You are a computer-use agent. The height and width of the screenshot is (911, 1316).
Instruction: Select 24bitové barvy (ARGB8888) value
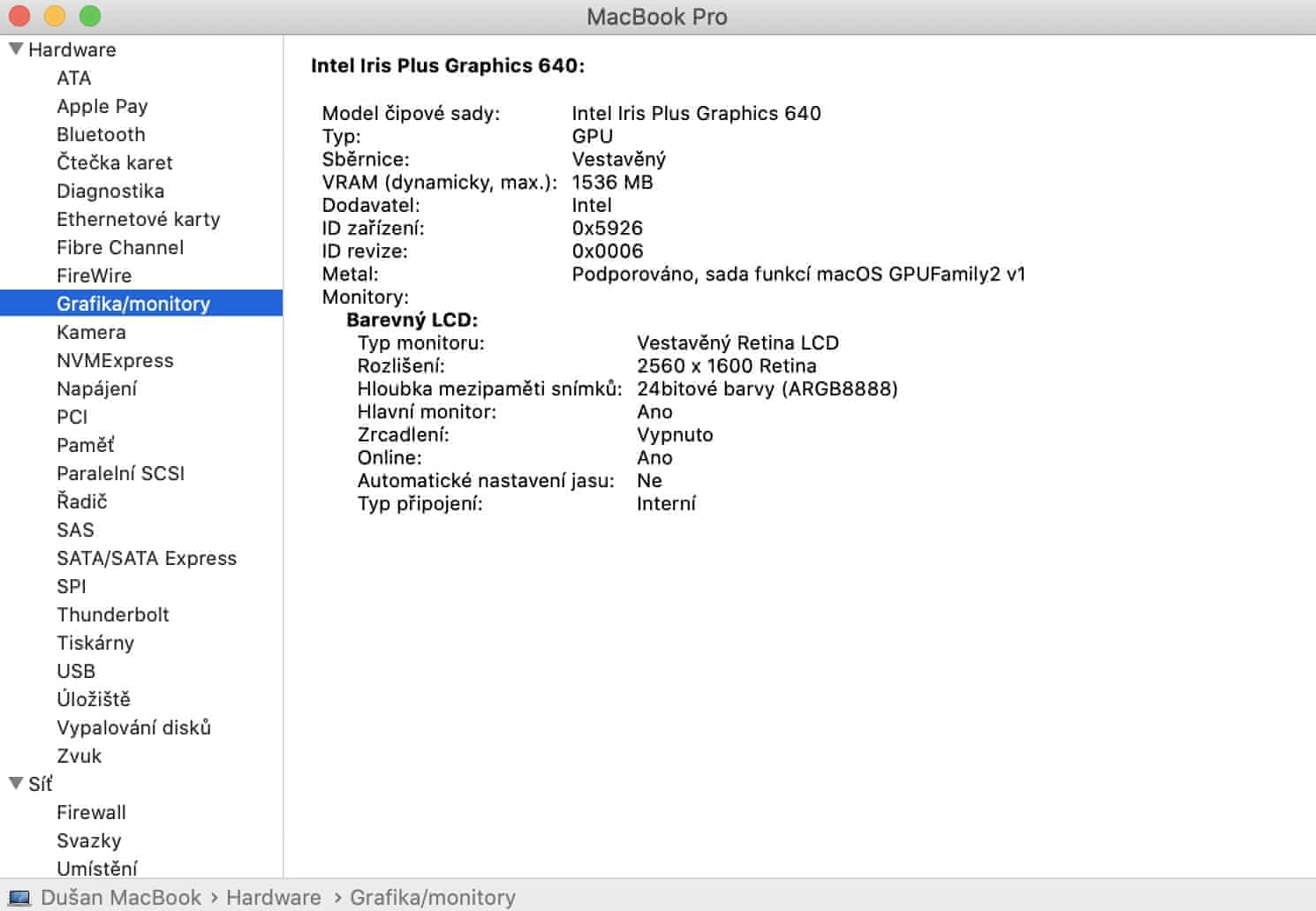point(768,388)
